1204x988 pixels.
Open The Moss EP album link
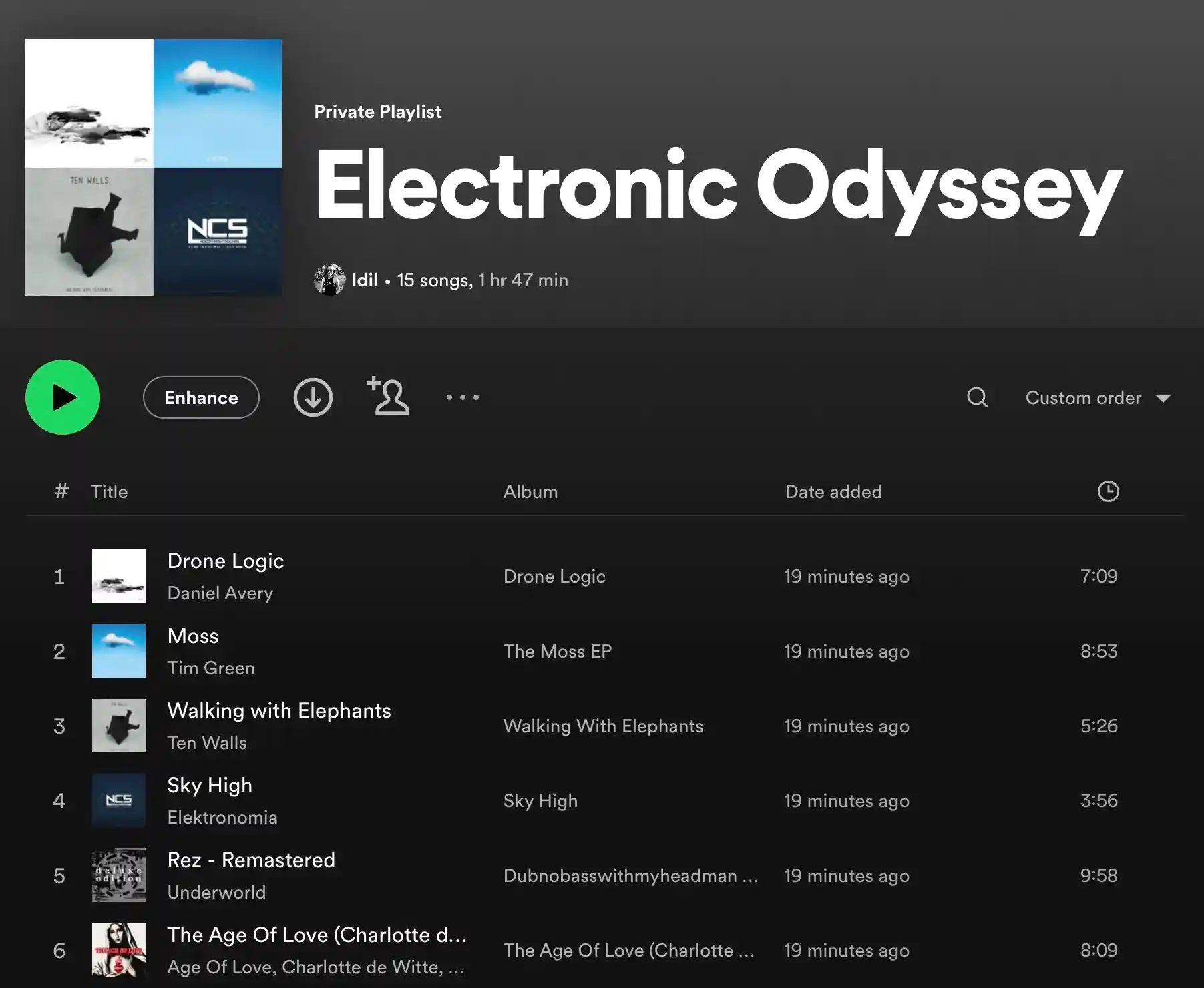click(558, 652)
